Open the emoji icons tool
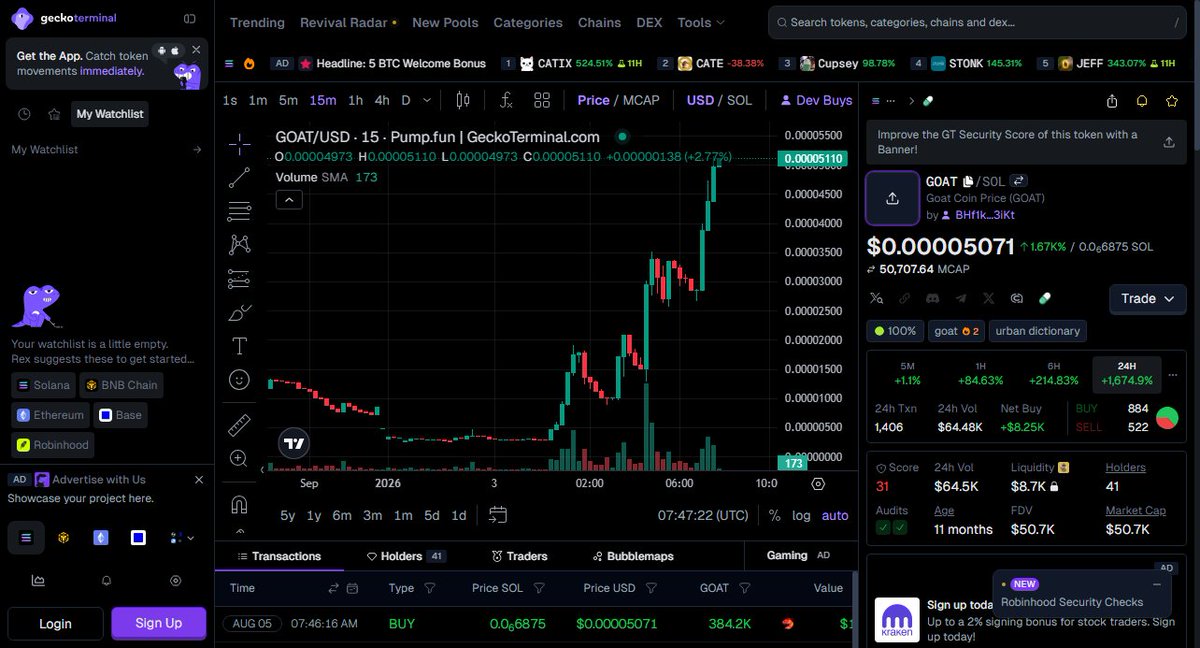 click(239, 380)
